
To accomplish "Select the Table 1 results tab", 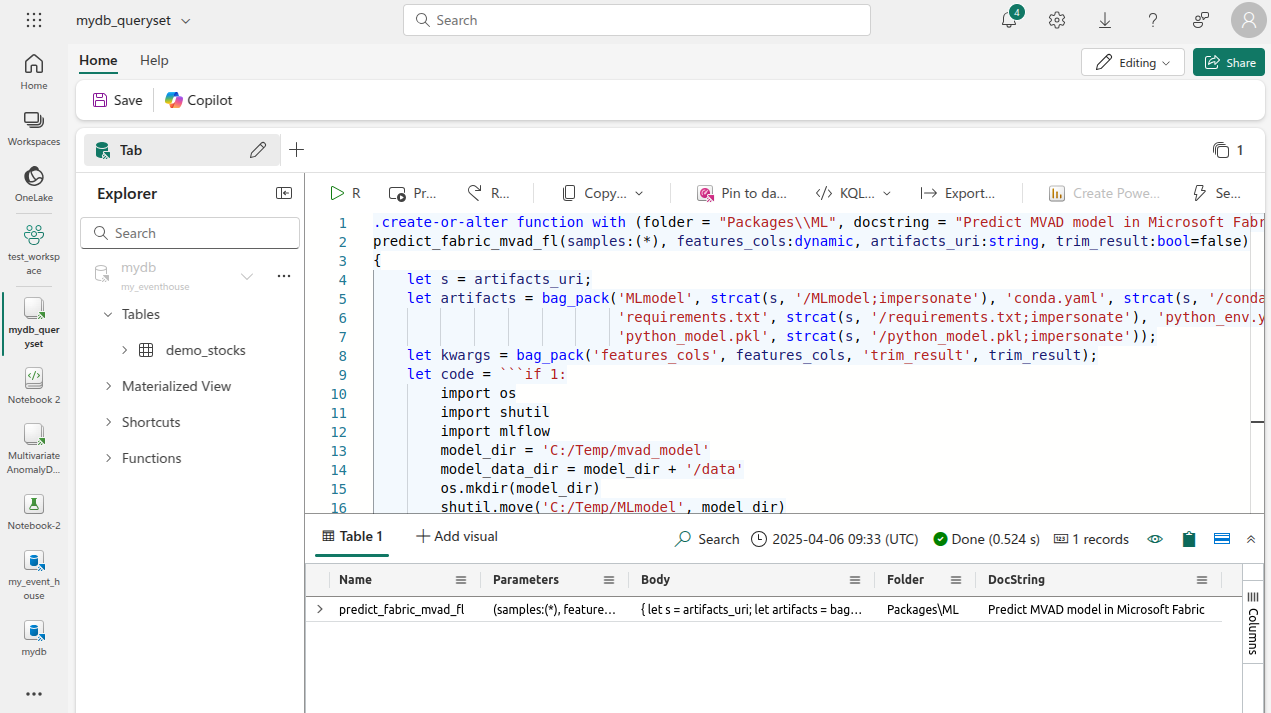I will (352, 537).
